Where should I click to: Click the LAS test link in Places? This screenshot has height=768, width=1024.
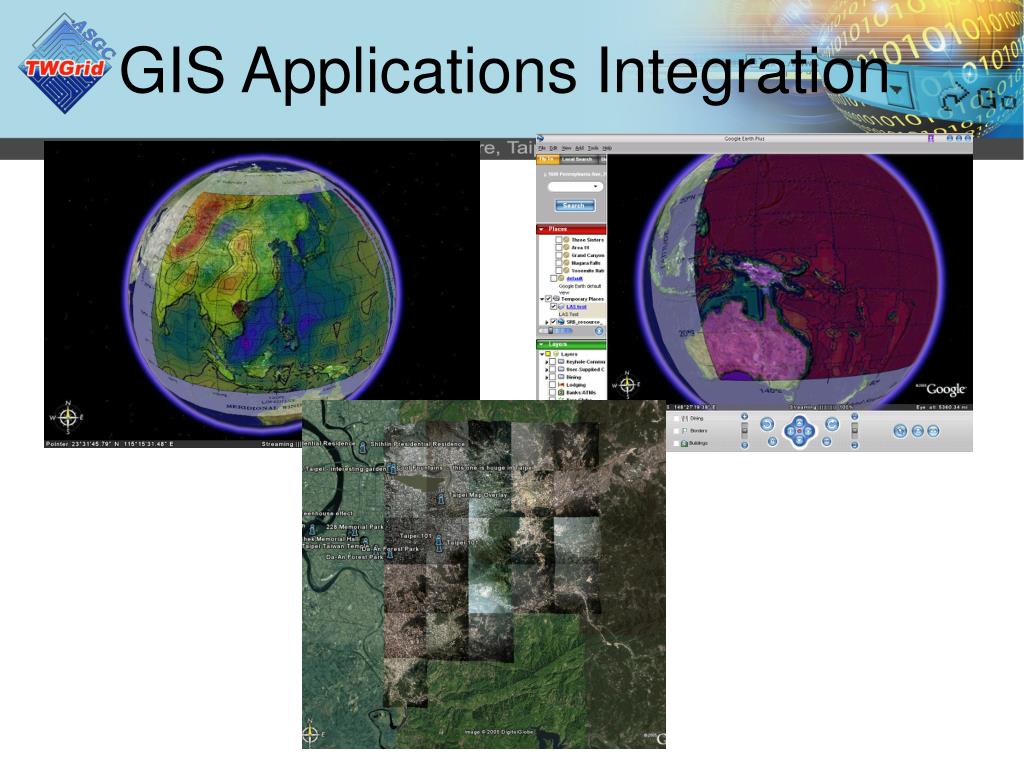576,306
